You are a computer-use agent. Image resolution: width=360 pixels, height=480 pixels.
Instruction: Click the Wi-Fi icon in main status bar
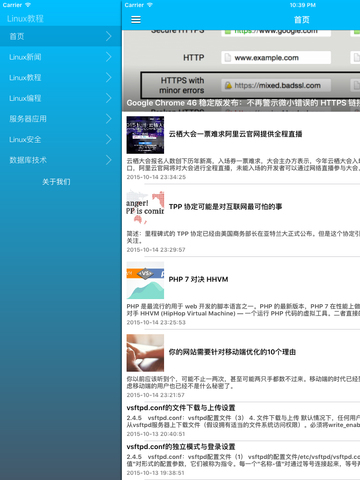click(150, 5)
